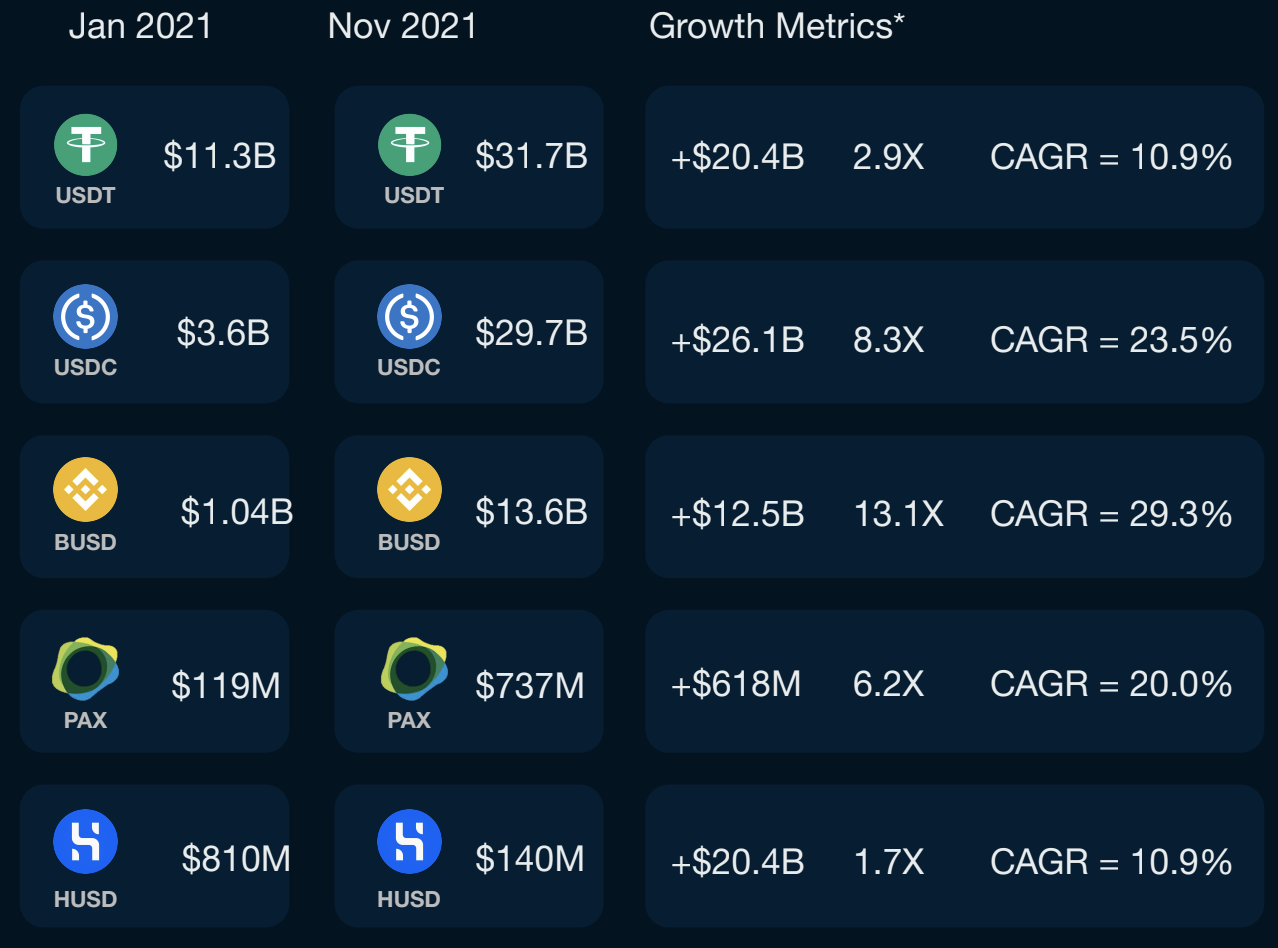Image resolution: width=1278 pixels, height=948 pixels.
Task: Select the Jan 2021 column header
Action: [140, 26]
